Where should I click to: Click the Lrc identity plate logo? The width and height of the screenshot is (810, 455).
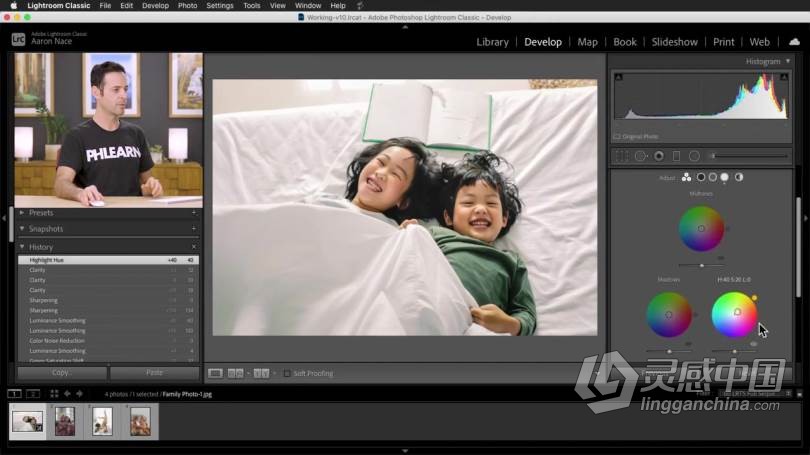[x=18, y=39]
